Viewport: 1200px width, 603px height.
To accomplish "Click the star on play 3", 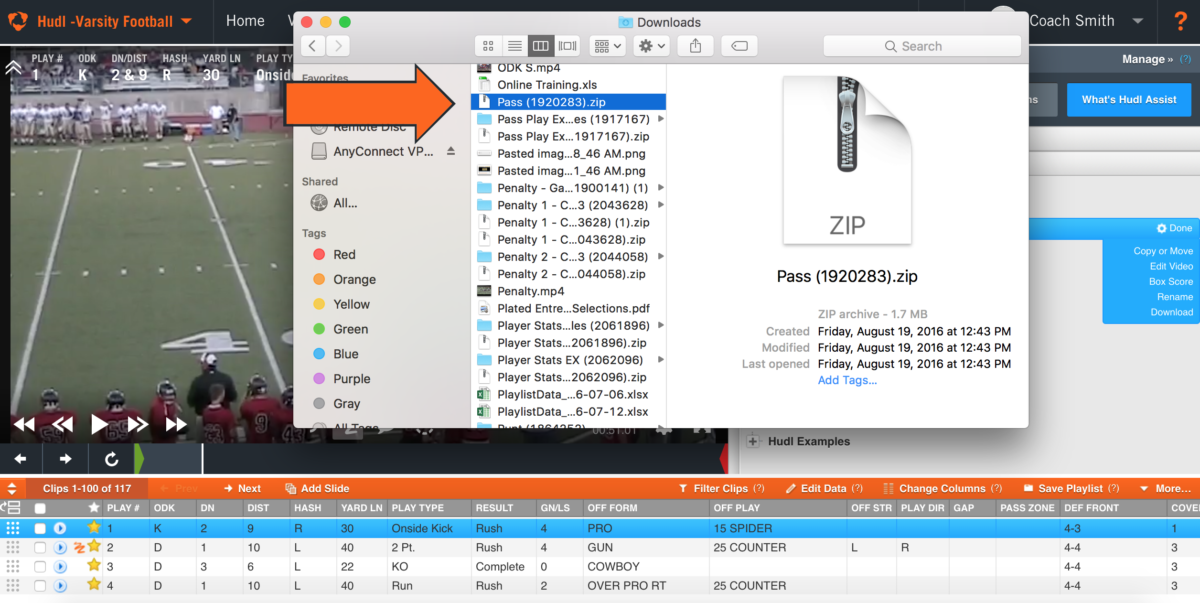I will [x=94, y=566].
